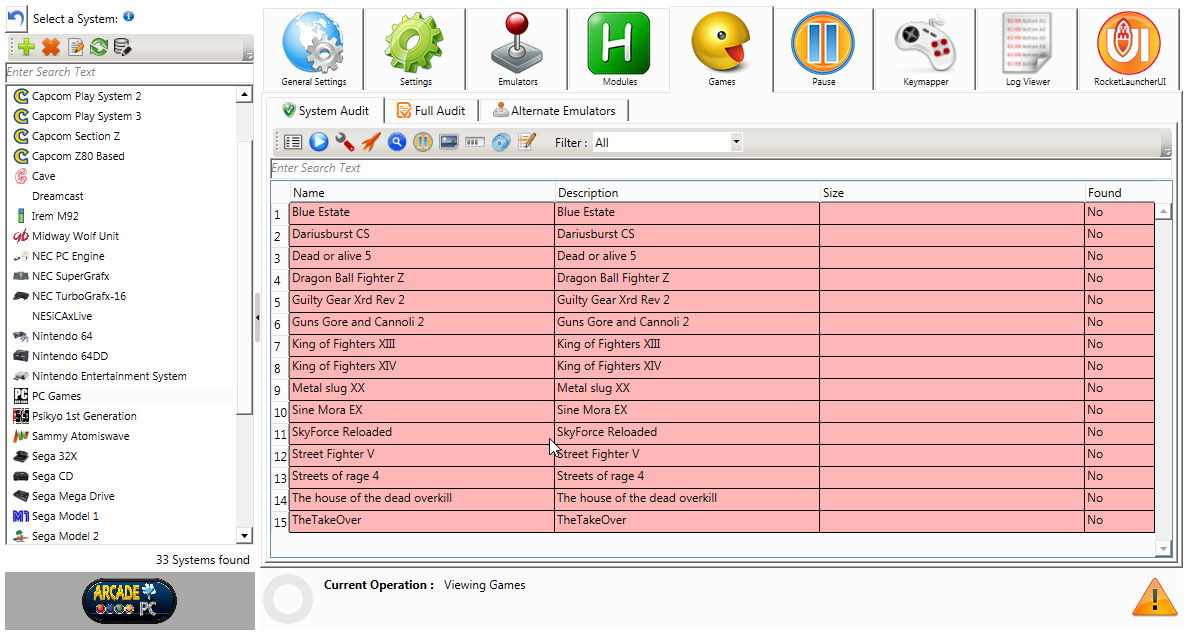Switch to the Full Audit tab

[431, 111]
